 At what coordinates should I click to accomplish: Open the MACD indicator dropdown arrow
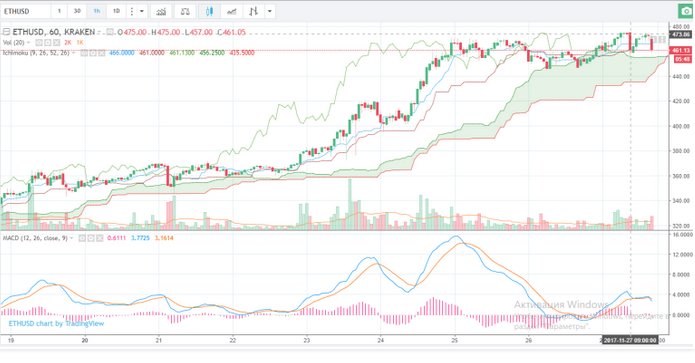coord(71,238)
